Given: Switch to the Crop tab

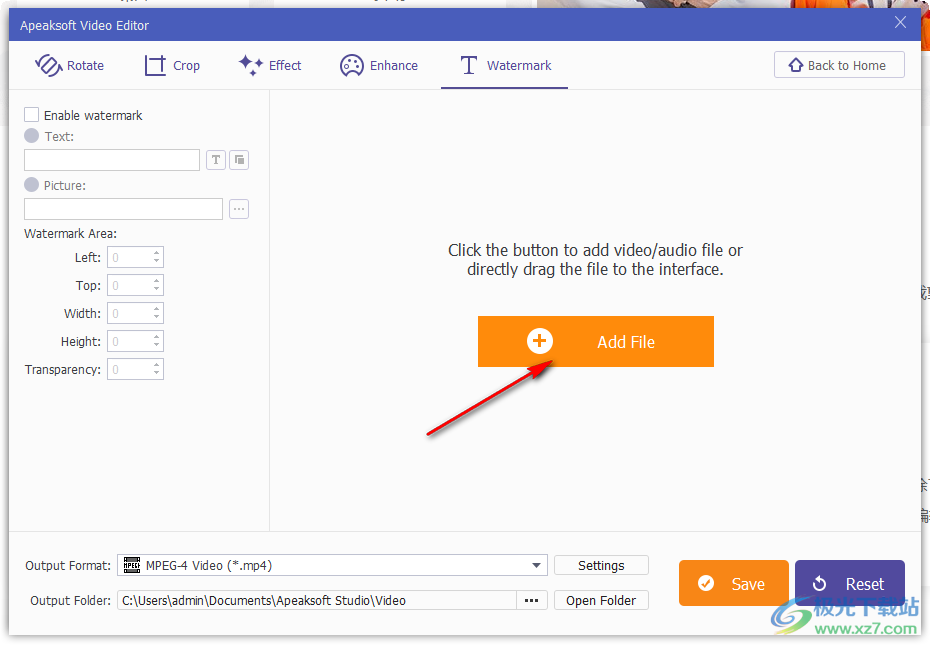Looking at the screenshot, I should click(x=172, y=65).
